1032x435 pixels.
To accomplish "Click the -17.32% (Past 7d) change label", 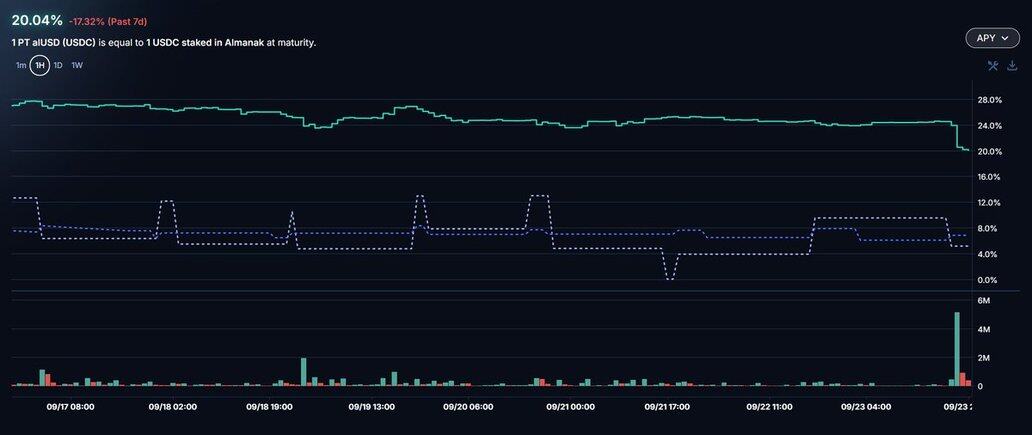I will click(x=108, y=21).
